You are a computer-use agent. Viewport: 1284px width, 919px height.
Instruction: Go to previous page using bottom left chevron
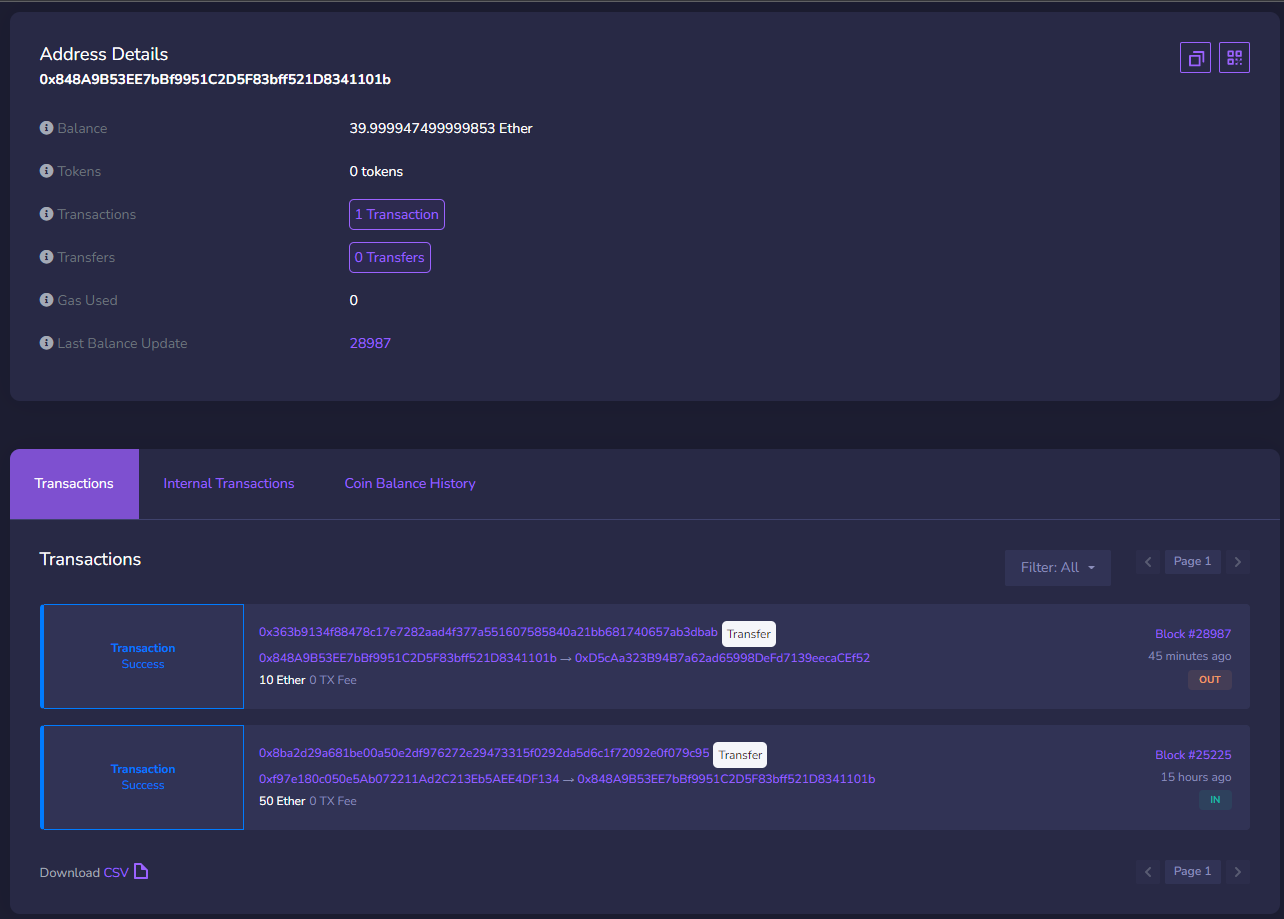(1148, 872)
